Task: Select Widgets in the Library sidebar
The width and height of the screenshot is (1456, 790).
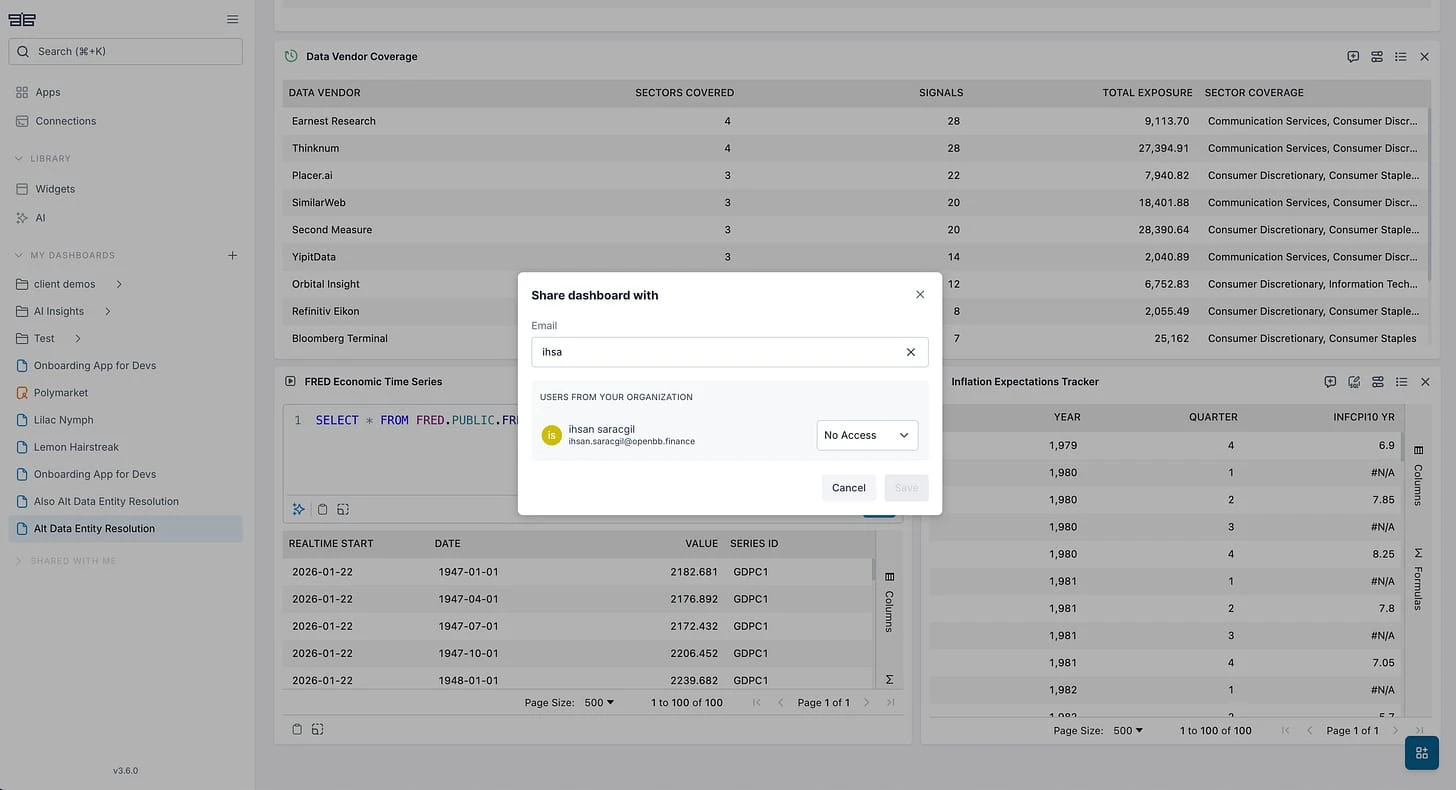Action: [55, 188]
